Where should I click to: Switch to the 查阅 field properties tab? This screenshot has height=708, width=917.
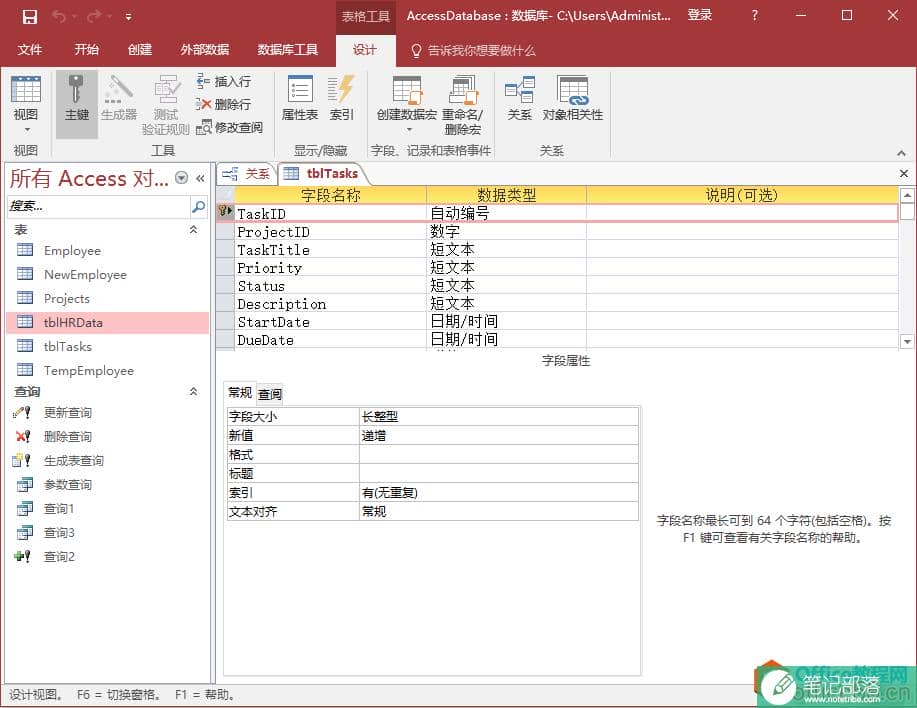[270, 394]
